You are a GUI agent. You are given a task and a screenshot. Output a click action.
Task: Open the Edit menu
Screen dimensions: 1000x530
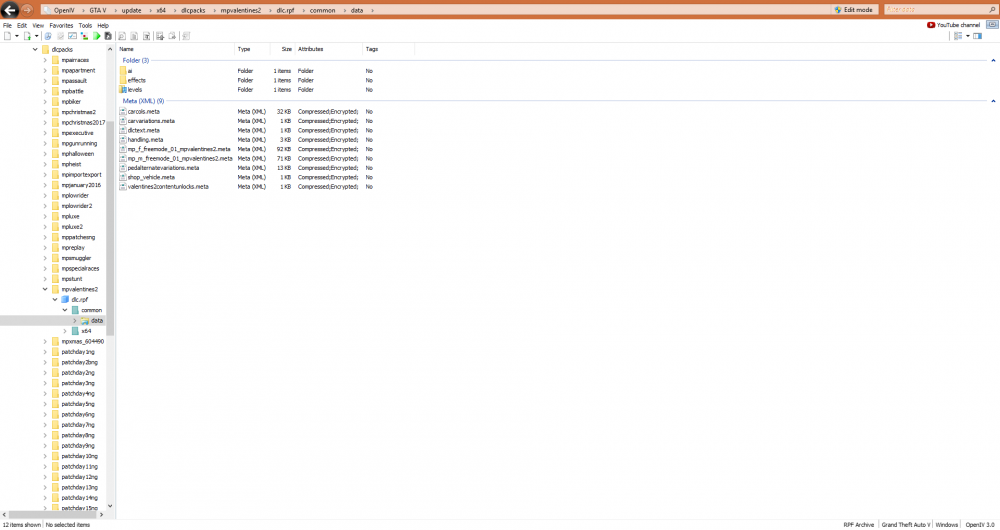(x=22, y=26)
